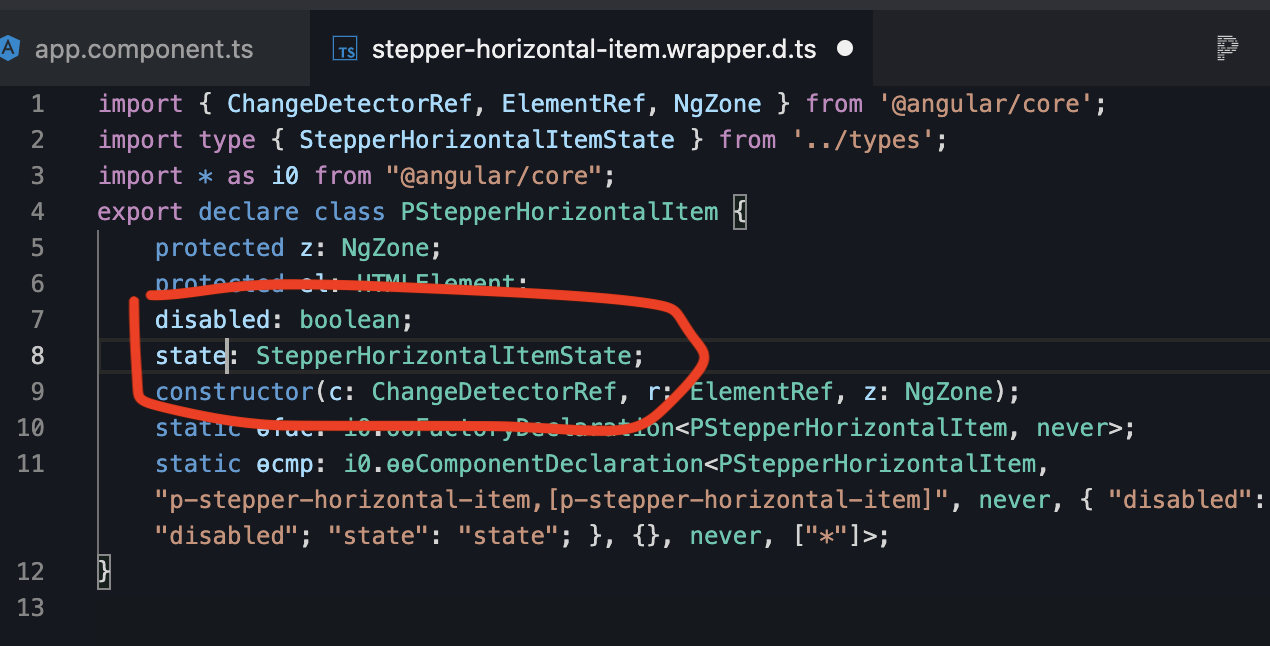Click the unsaved changes dot on the active tab
The width and height of the screenshot is (1270, 646).
[x=845, y=47]
